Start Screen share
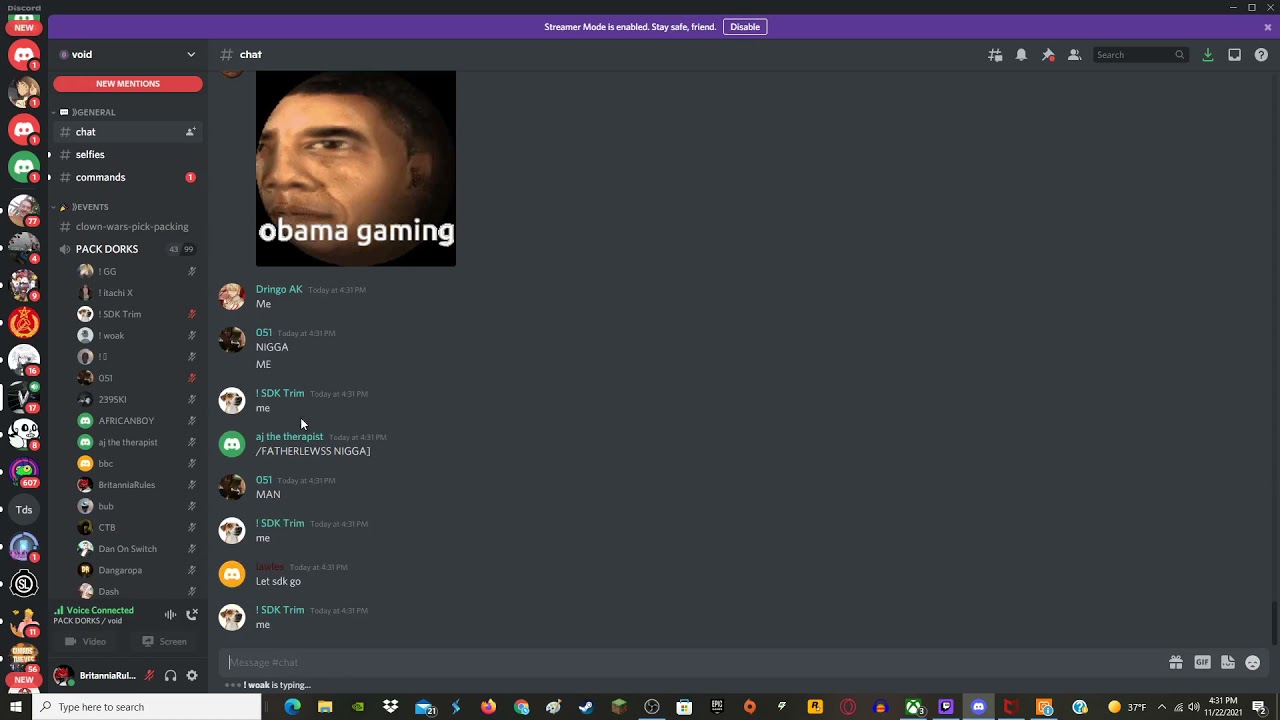 [166, 642]
